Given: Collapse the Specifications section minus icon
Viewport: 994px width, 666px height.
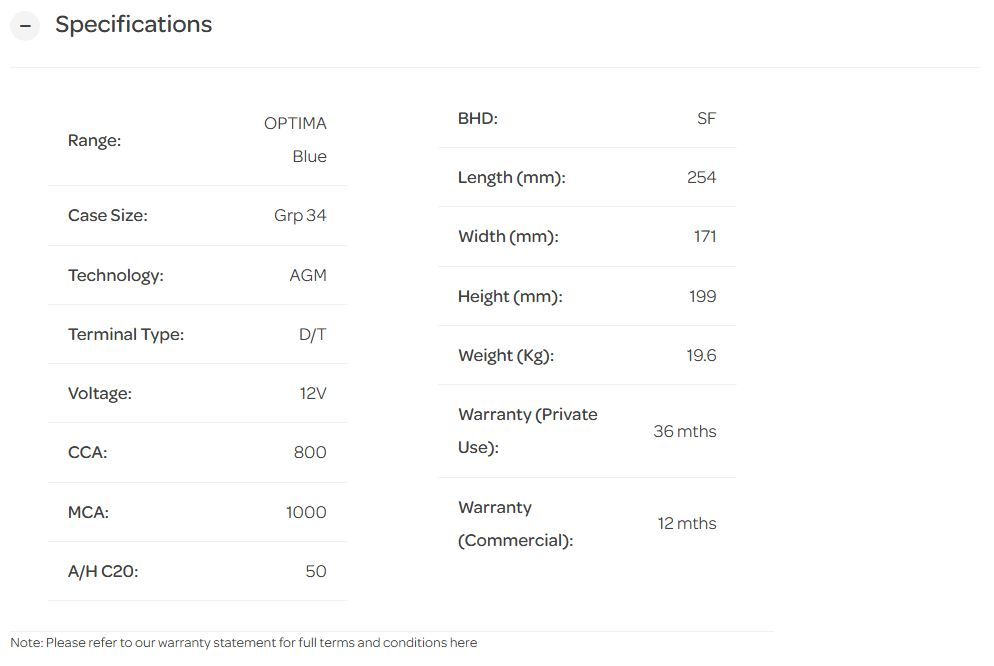Looking at the screenshot, I should point(25,25).
